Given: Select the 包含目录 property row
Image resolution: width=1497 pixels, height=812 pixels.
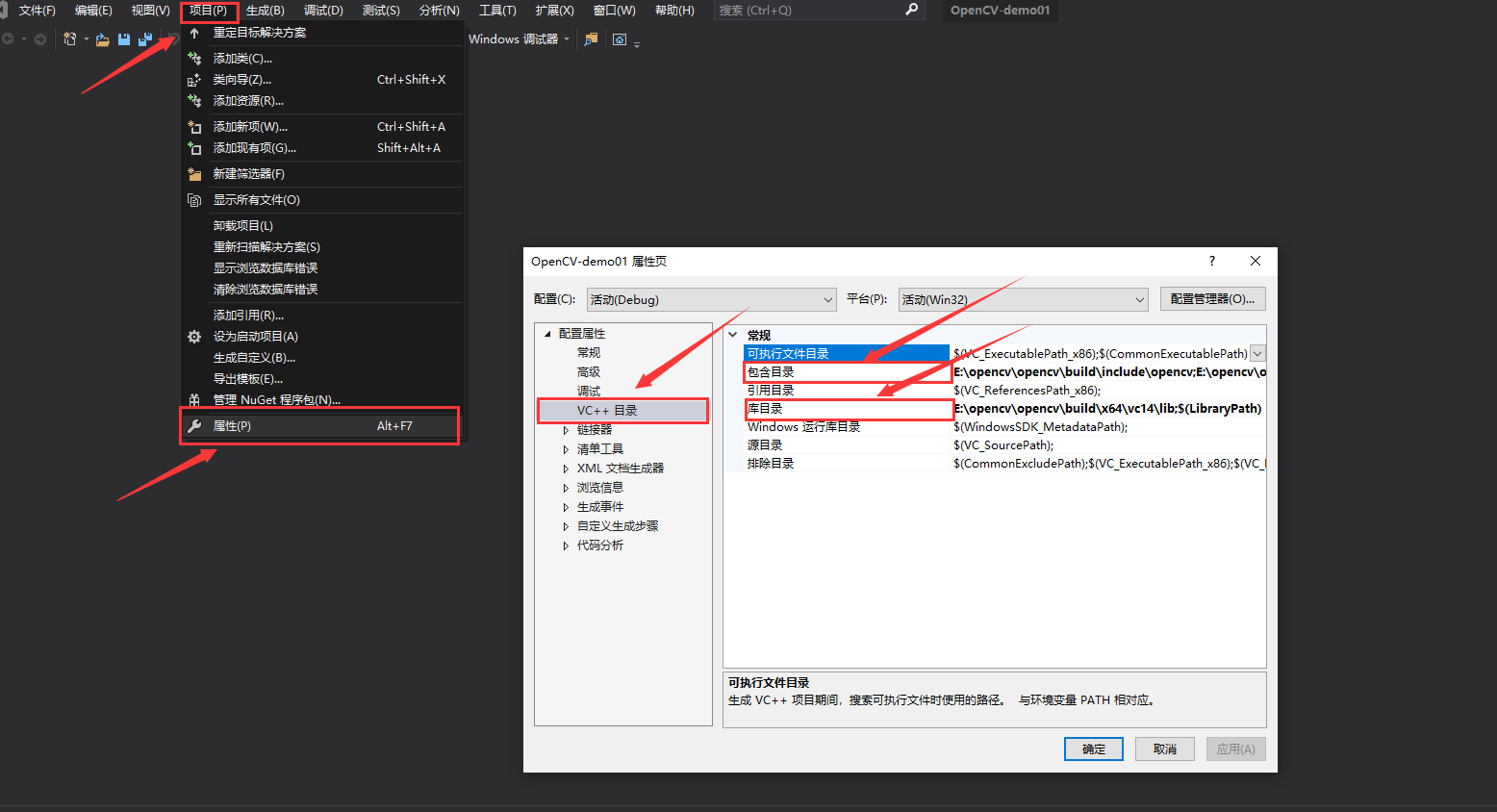Looking at the screenshot, I should coord(1005,372).
